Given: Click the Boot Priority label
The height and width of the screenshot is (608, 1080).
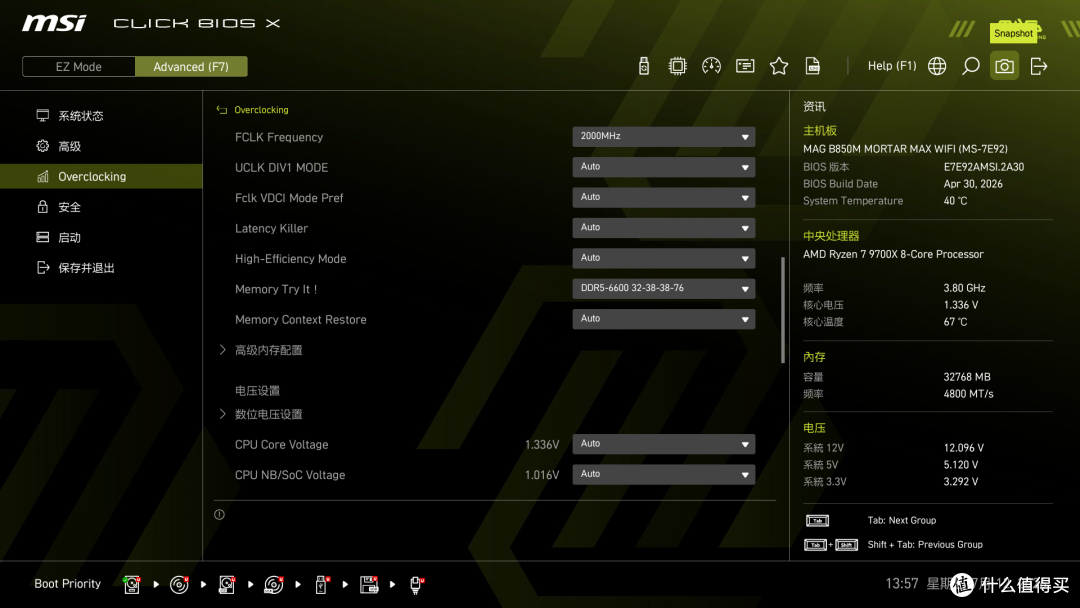Looking at the screenshot, I should coord(68,584).
